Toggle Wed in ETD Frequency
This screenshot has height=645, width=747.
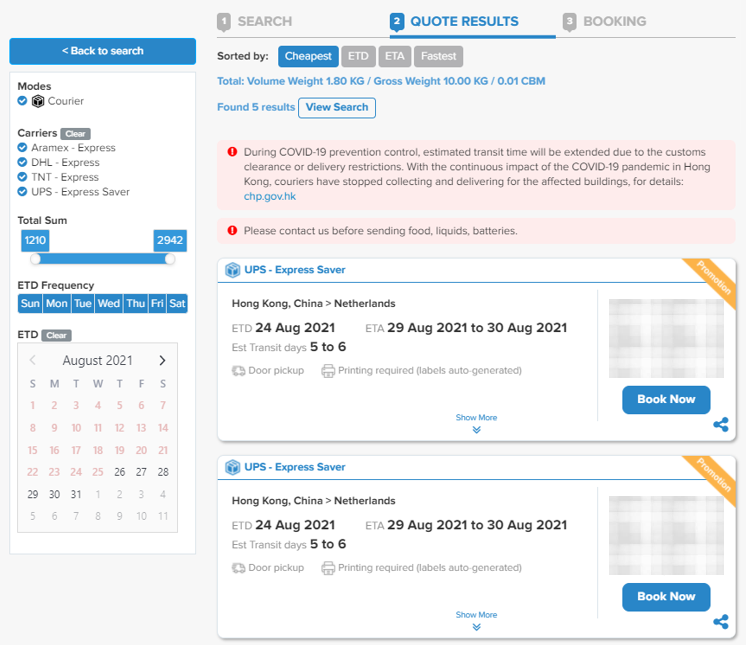point(109,303)
